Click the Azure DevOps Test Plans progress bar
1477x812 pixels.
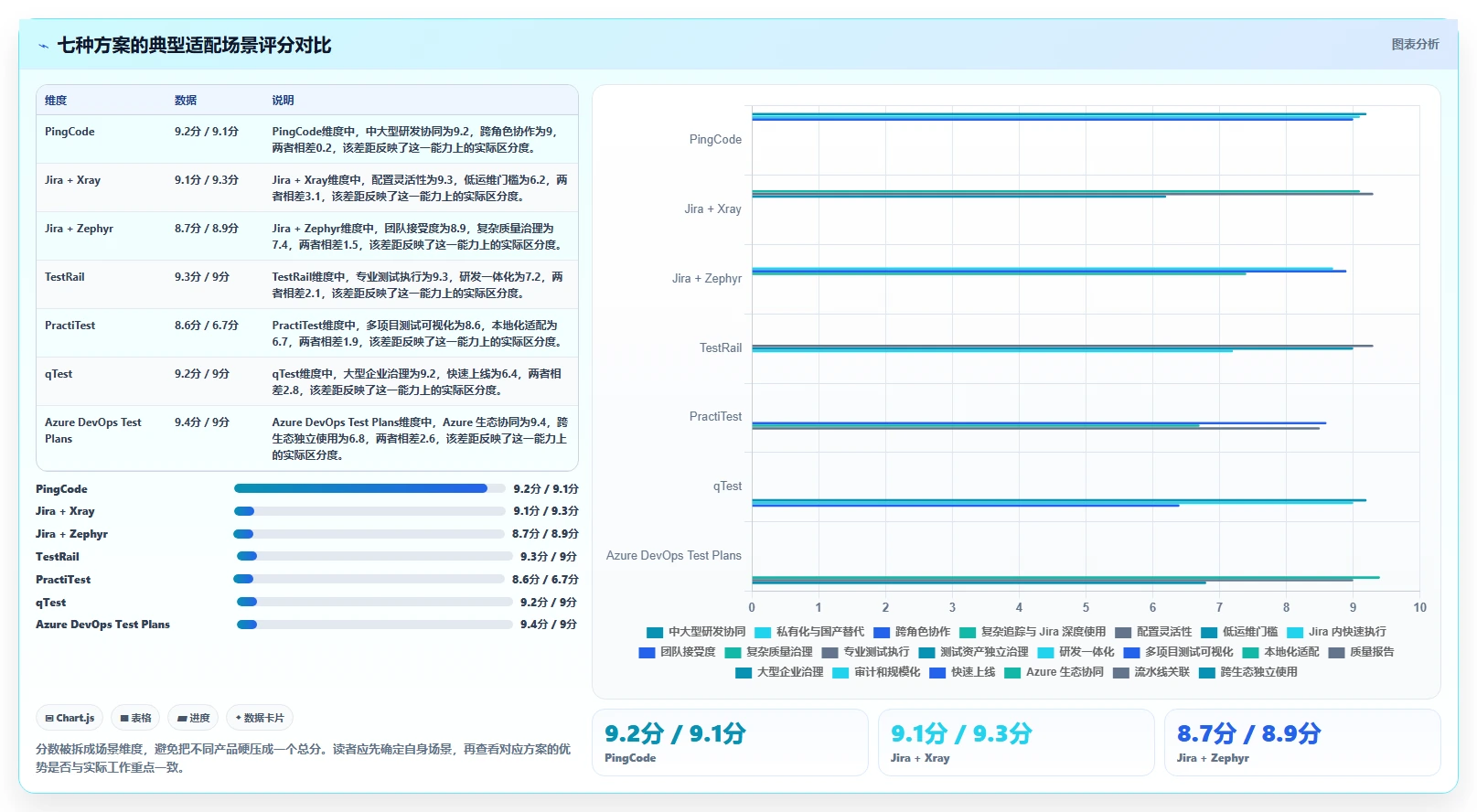click(x=375, y=625)
